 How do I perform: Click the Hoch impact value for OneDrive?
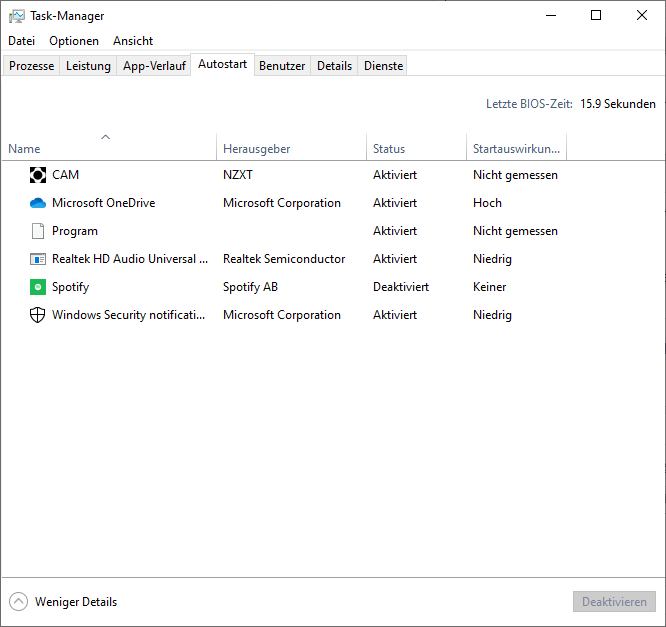(487, 203)
